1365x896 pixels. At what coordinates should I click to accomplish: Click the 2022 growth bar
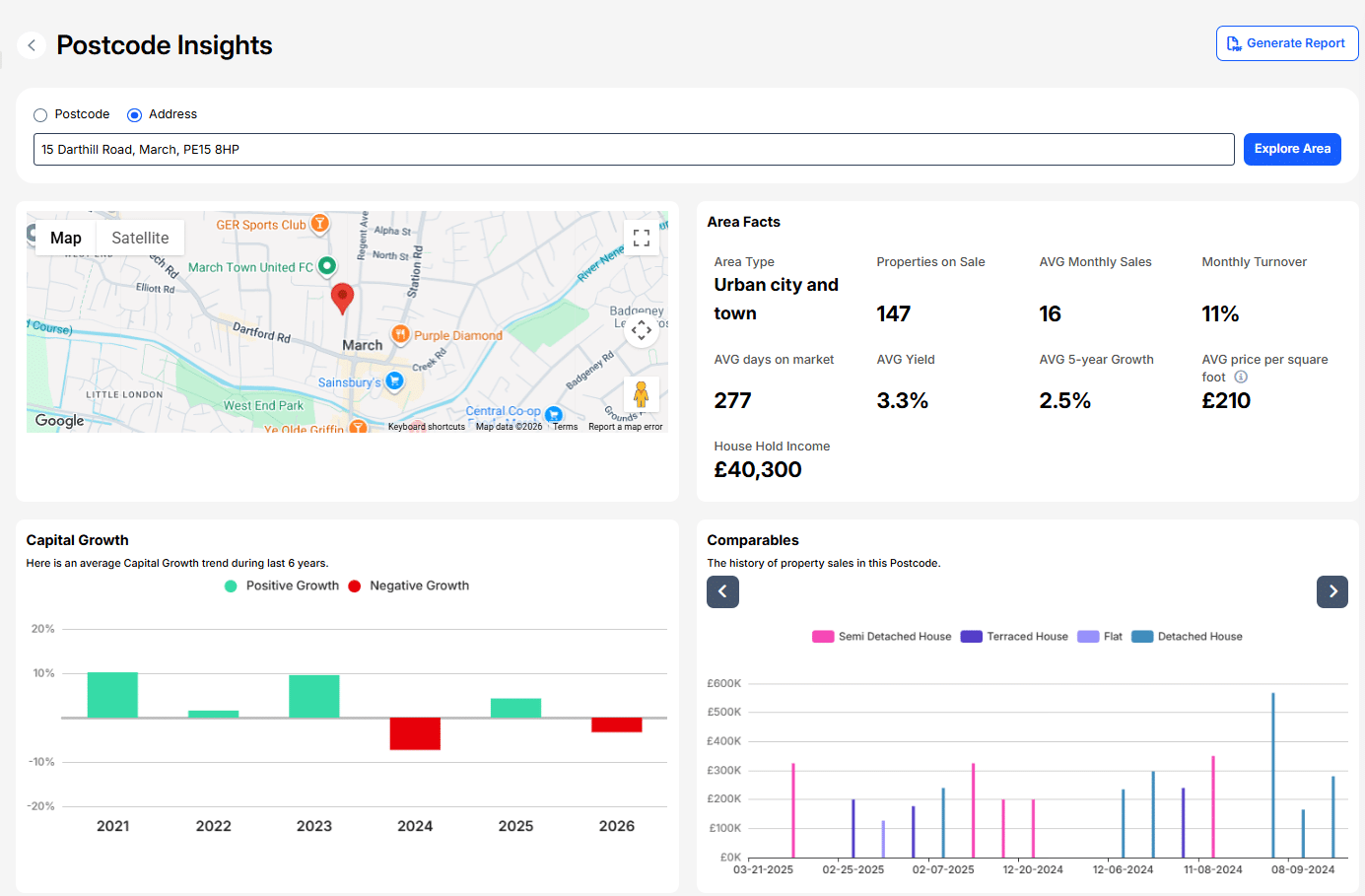tap(214, 714)
